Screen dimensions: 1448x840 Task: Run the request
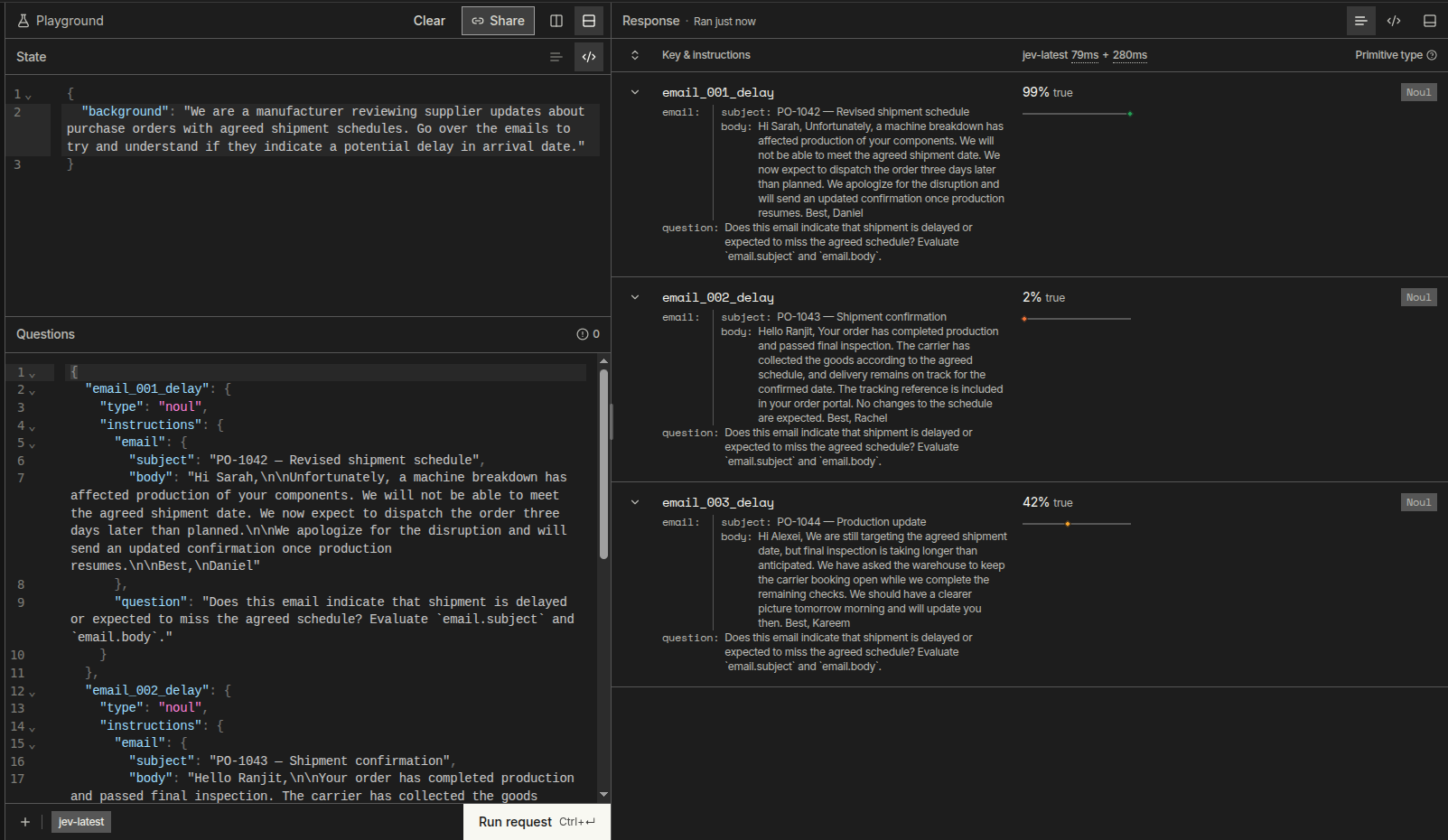[x=537, y=822]
